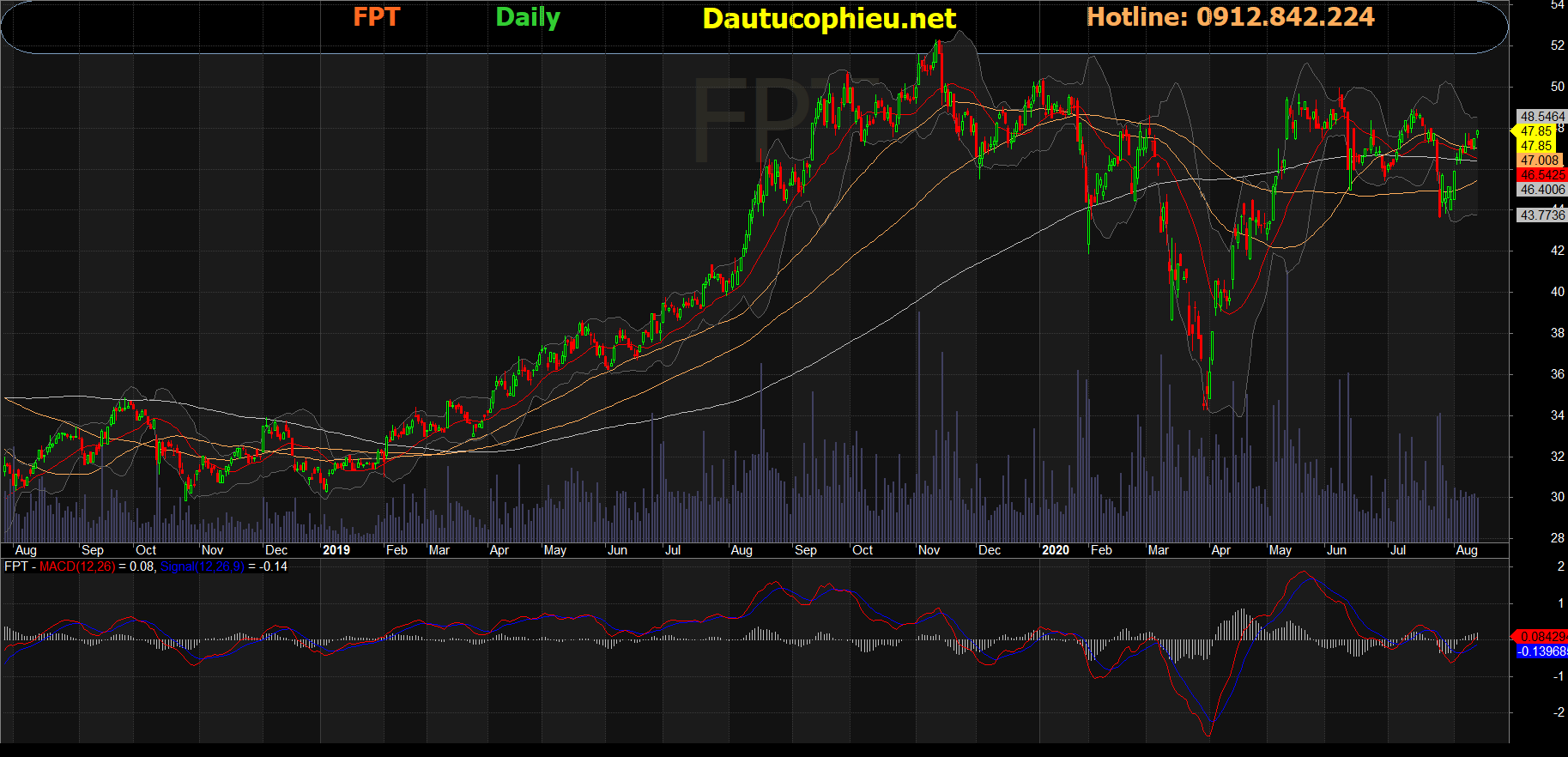The height and width of the screenshot is (757, 1568).
Task: Click the blue Signal(12,26,9) indicator label
Action: (202, 566)
